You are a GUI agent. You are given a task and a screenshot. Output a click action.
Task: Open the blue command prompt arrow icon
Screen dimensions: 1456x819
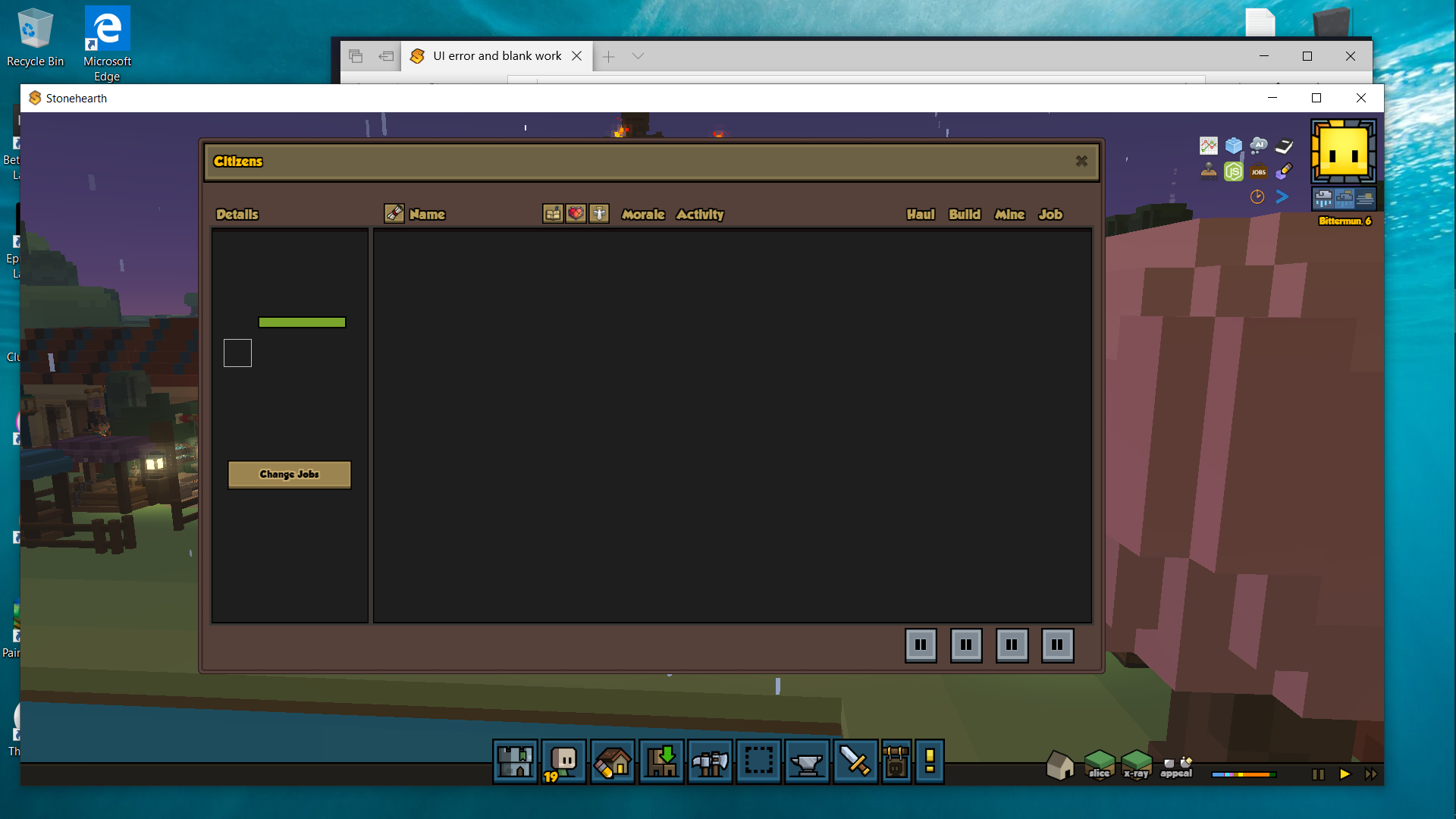(x=1282, y=197)
